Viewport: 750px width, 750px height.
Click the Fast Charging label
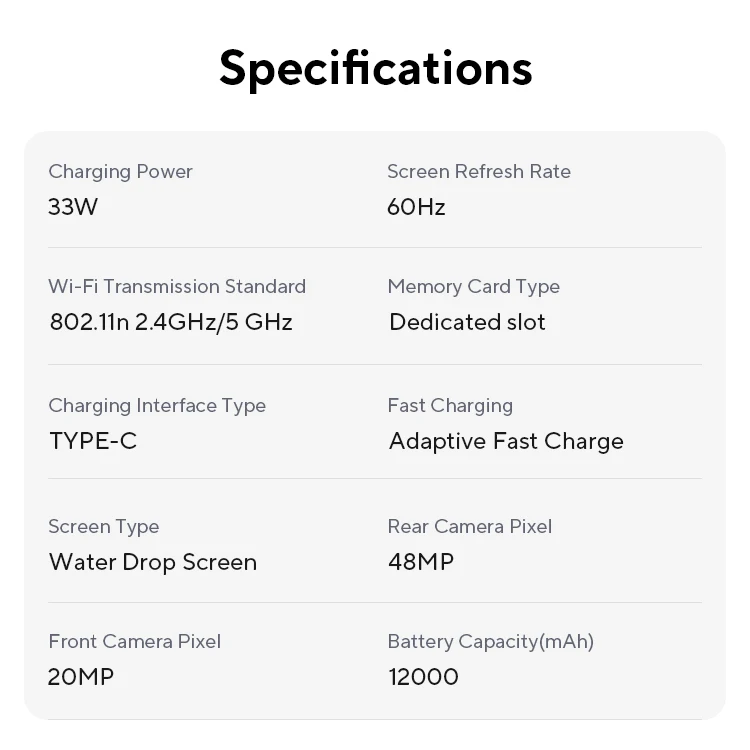click(450, 406)
